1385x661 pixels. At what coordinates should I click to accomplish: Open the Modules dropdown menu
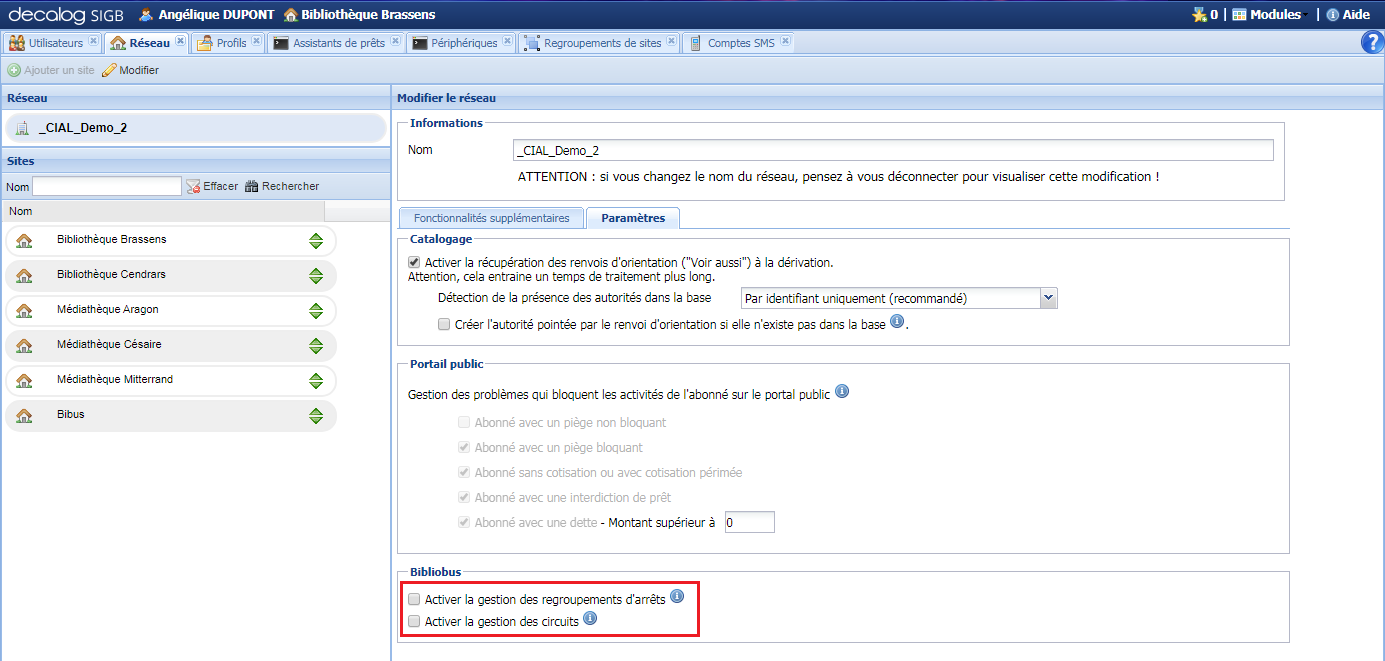point(1267,15)
